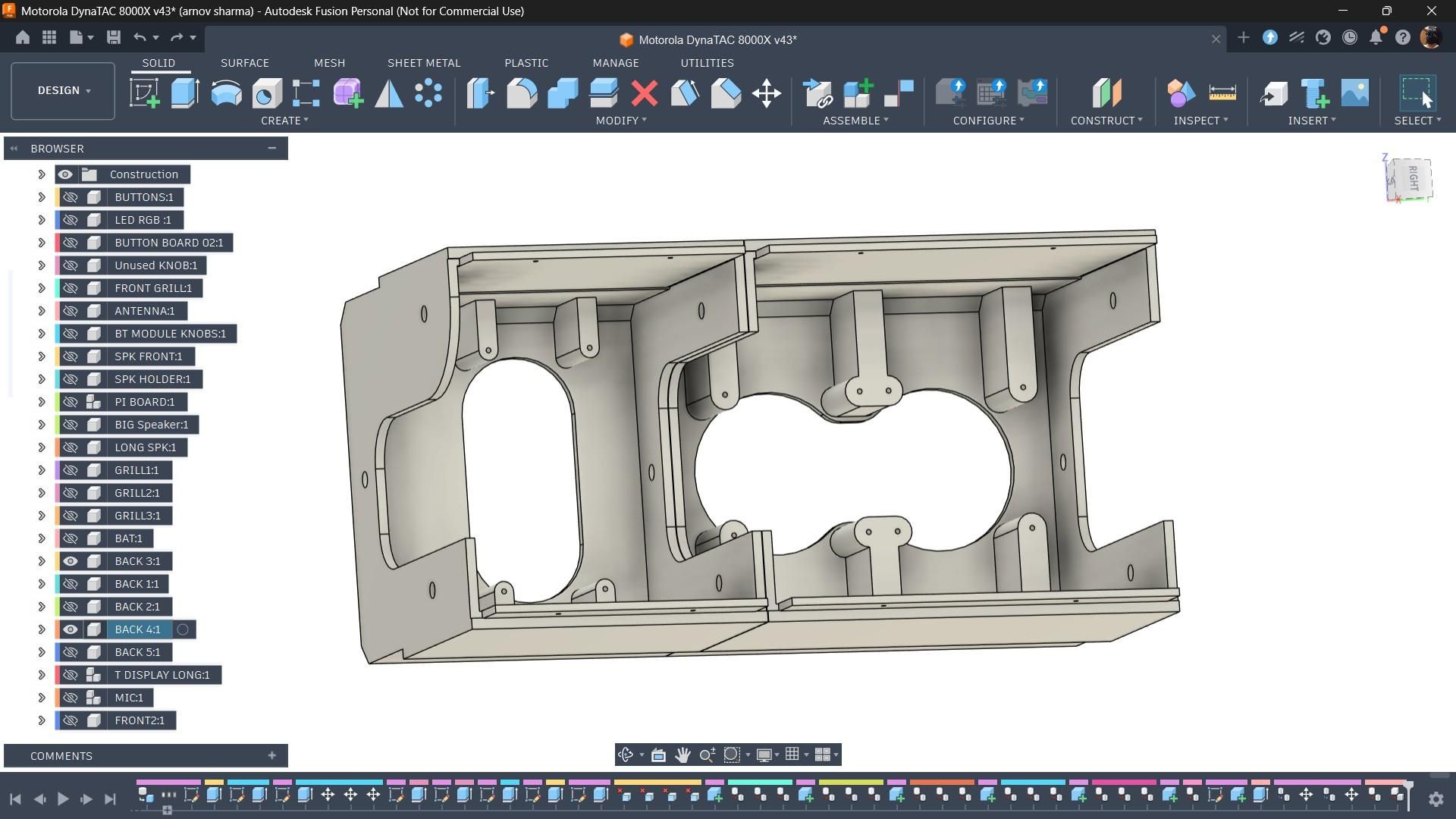Select the Create Sketch tool
The height and width of the screenshot is (819, 1456).
(144, 93)
